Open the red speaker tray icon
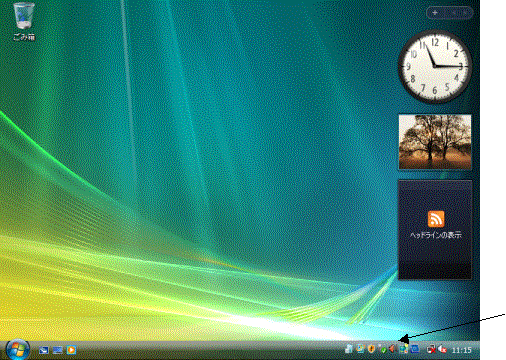506x360 pixels. (392, 349)
